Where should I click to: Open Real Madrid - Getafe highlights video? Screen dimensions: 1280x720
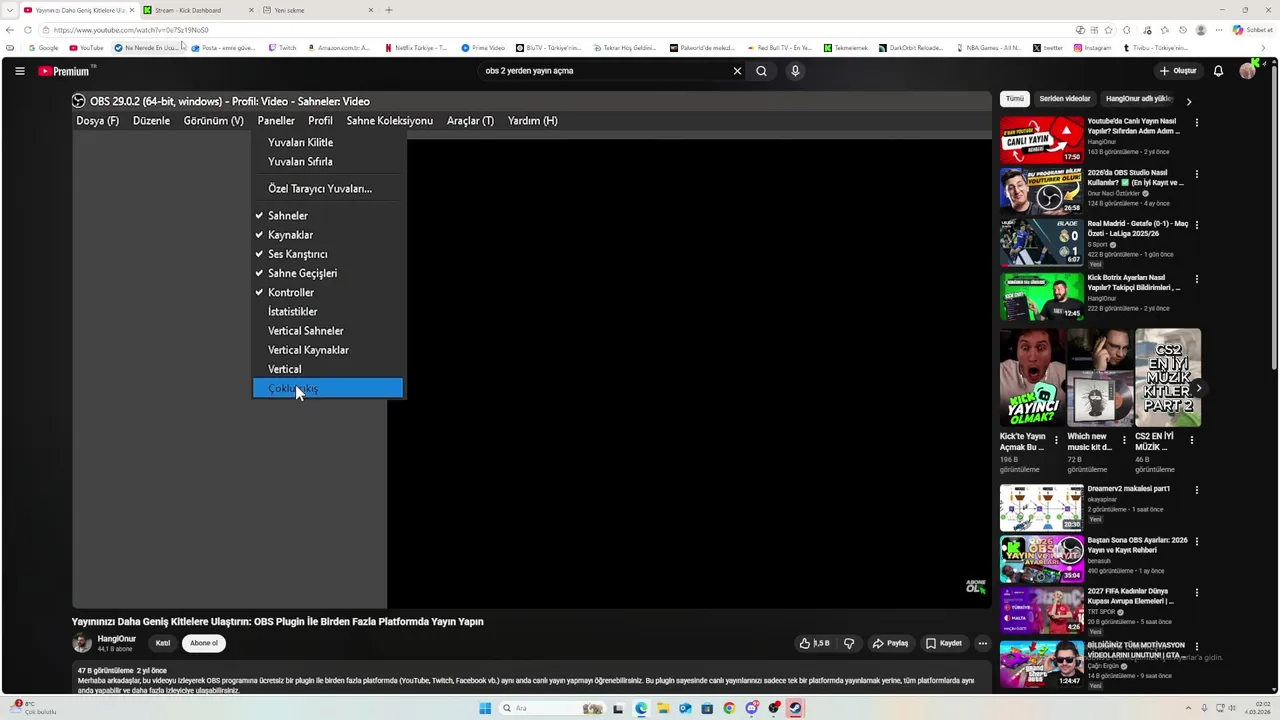click(x=1042, y=243)
